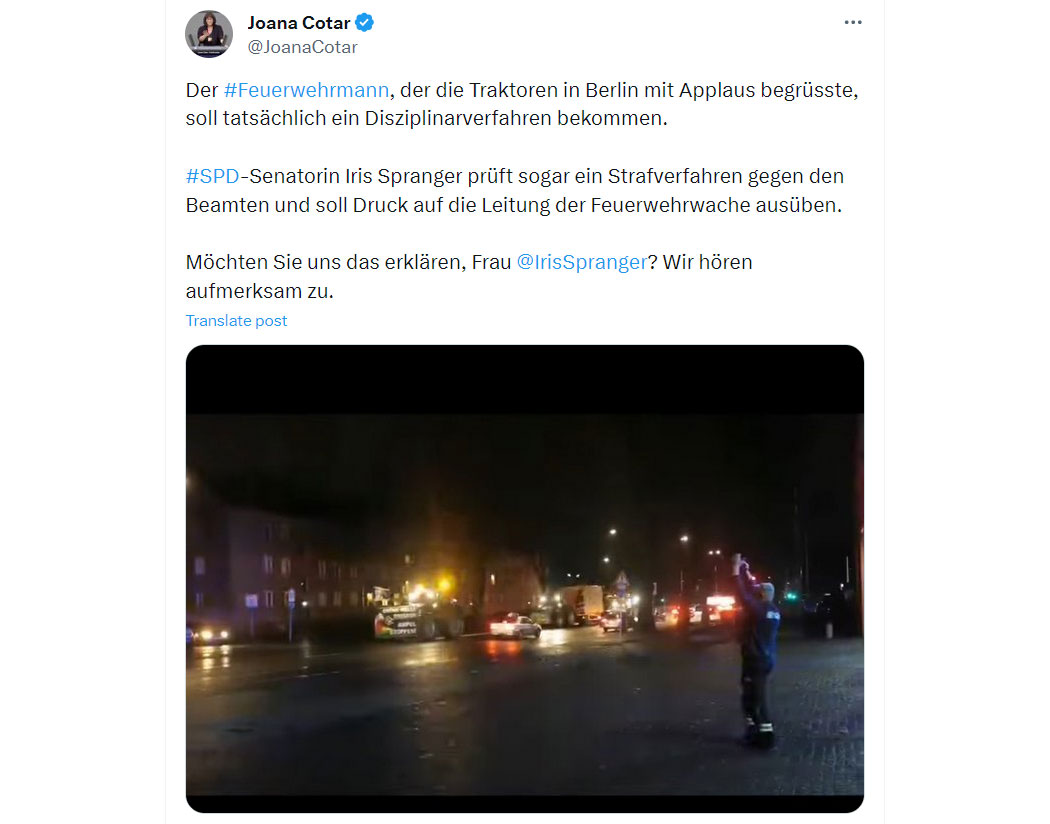
Task: Follow the #Feuerwehrmann hashtag
Action: point(306,90)
